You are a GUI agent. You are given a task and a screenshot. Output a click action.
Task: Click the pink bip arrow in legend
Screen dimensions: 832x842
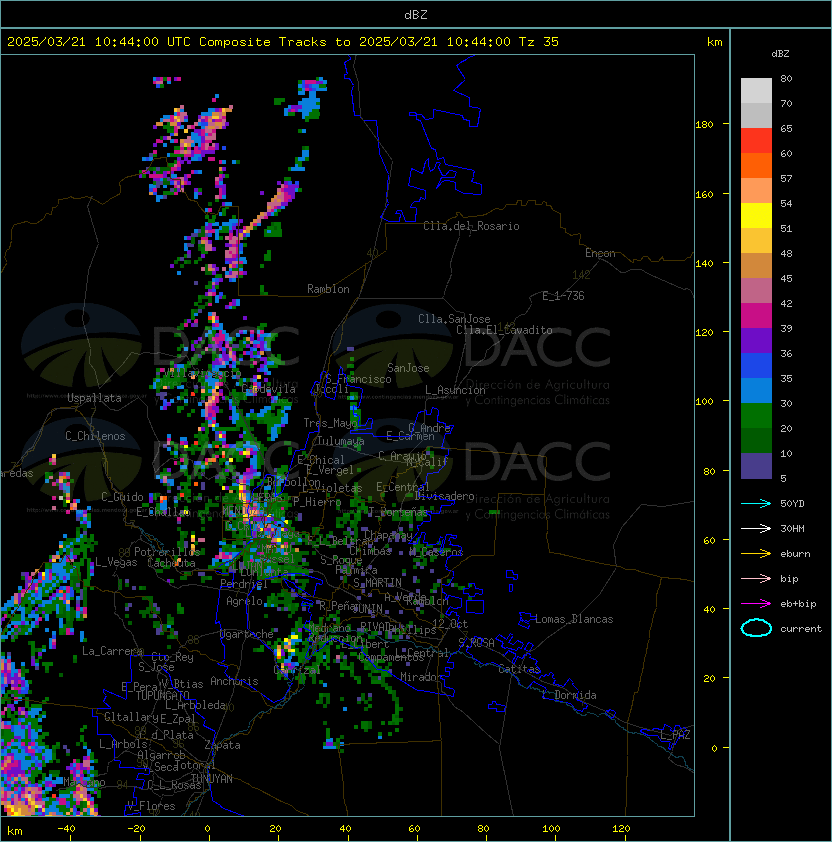coord(756,578)
